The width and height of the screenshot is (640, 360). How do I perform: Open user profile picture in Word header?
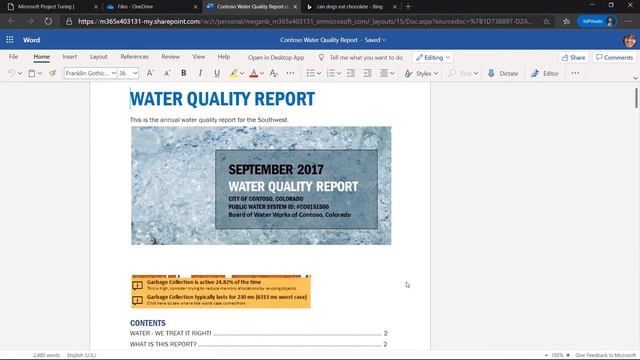(x=630, y=40)
